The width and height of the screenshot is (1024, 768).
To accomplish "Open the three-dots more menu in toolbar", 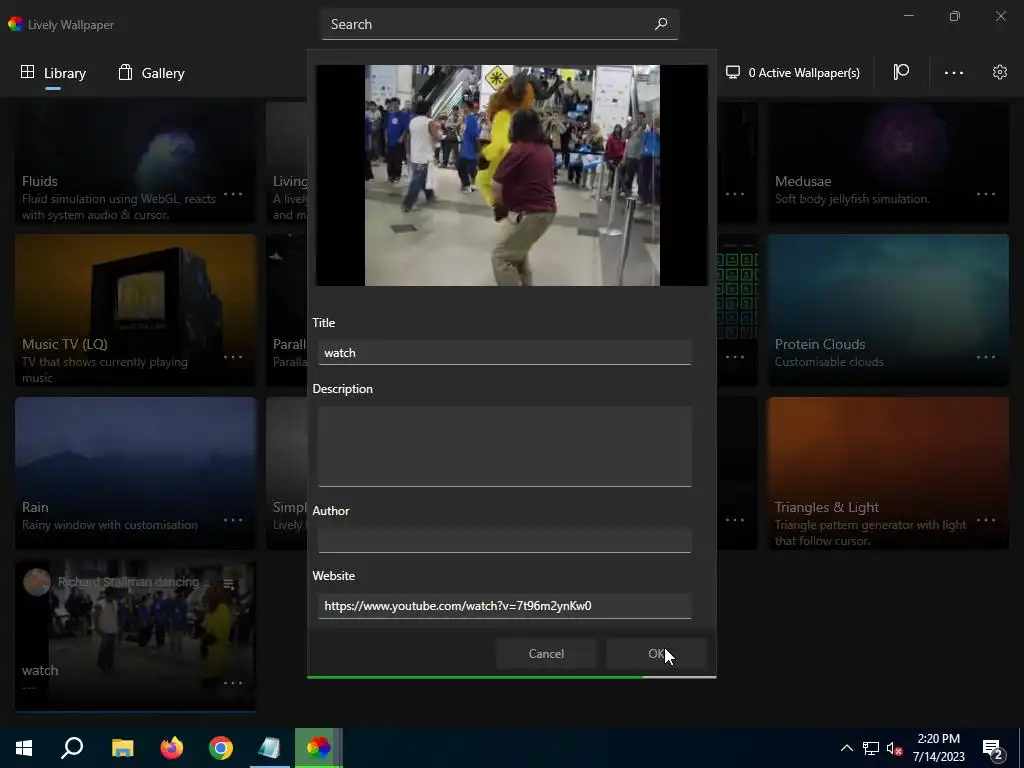I will 953,72.
